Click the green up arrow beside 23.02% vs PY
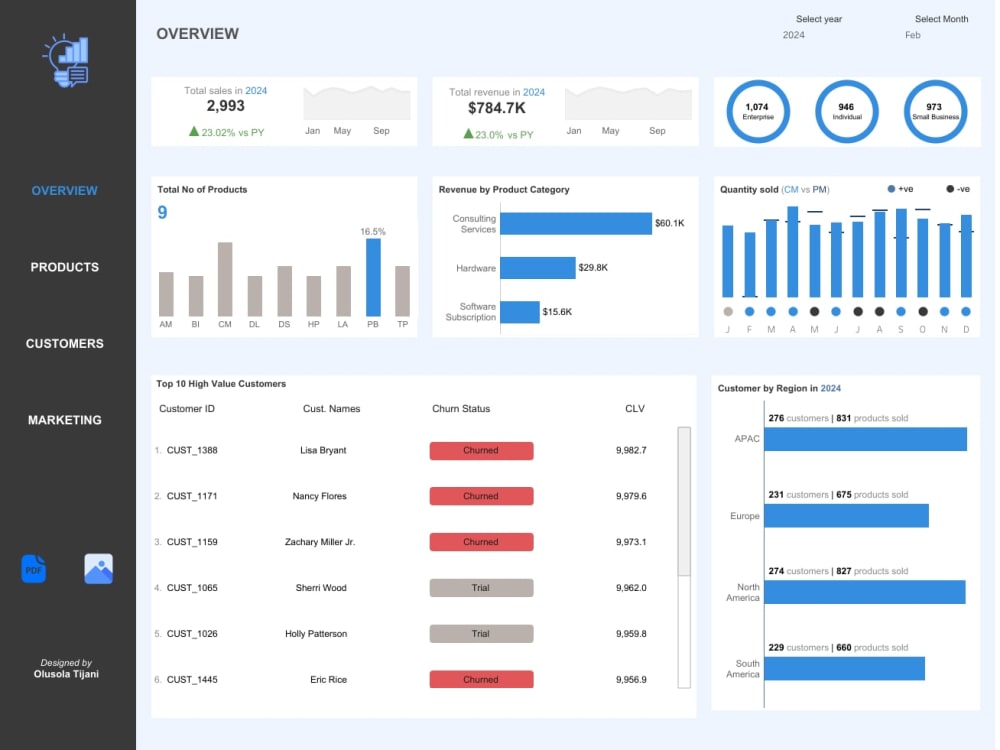The image size is (1000, 750). tap(194, 131)
